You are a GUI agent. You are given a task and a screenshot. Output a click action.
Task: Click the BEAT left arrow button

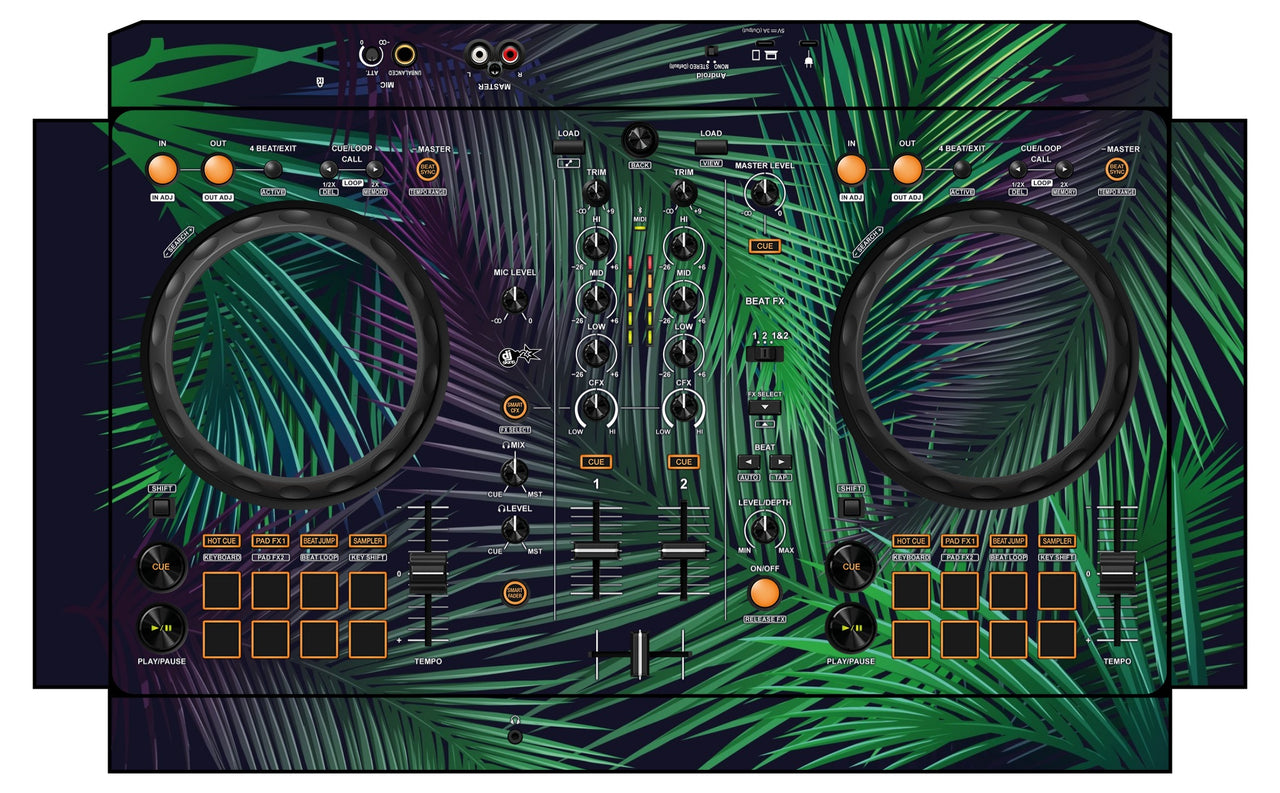749,461
